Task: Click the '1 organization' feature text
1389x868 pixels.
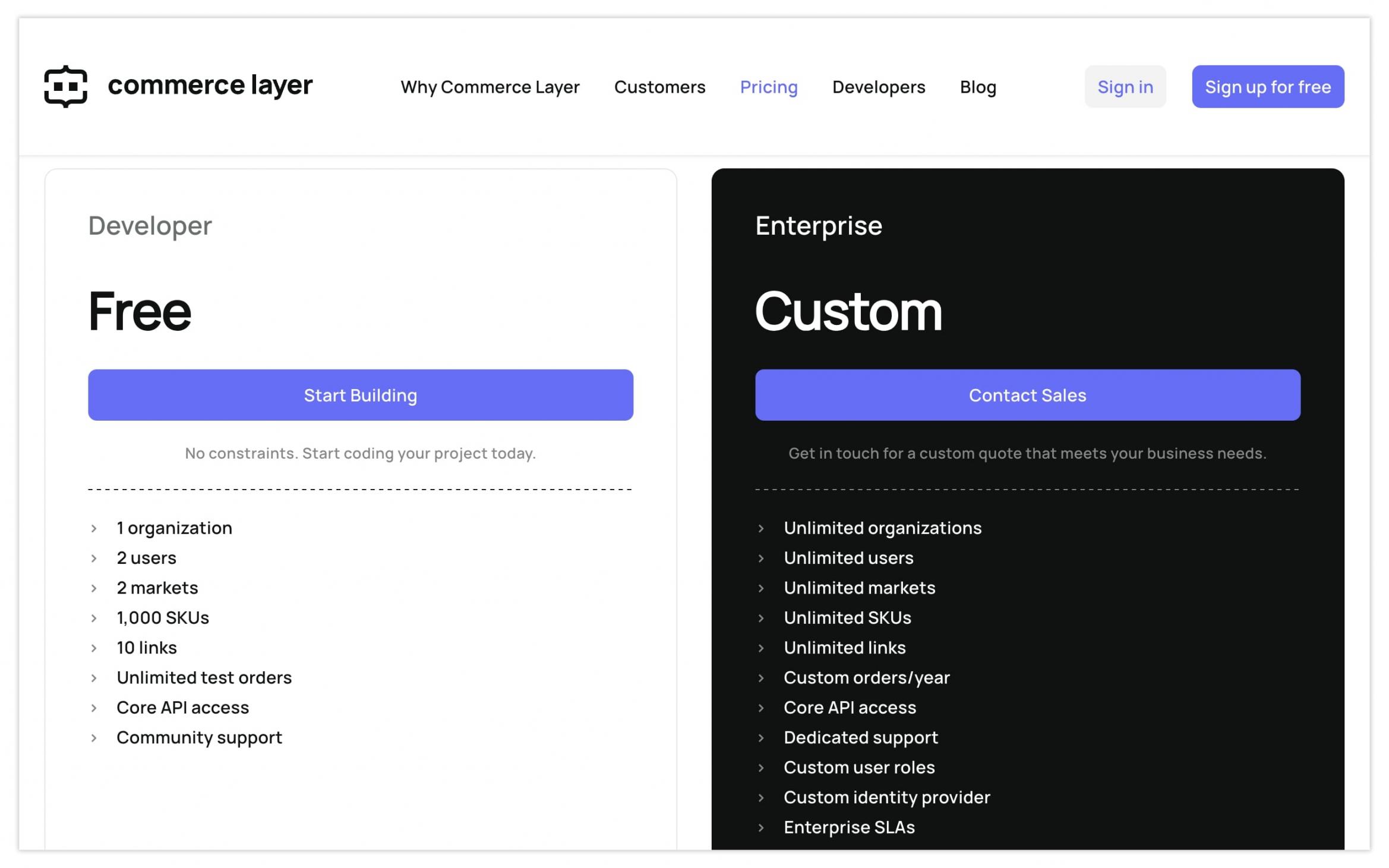Action: click(175, 528)
